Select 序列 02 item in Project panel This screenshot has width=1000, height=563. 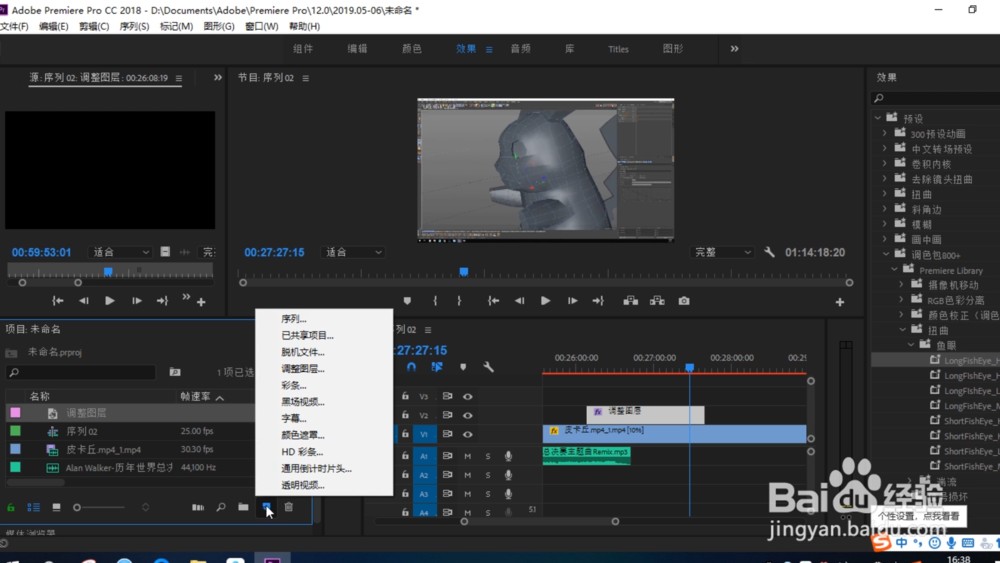pyautogui.click(x=82, y=431)
